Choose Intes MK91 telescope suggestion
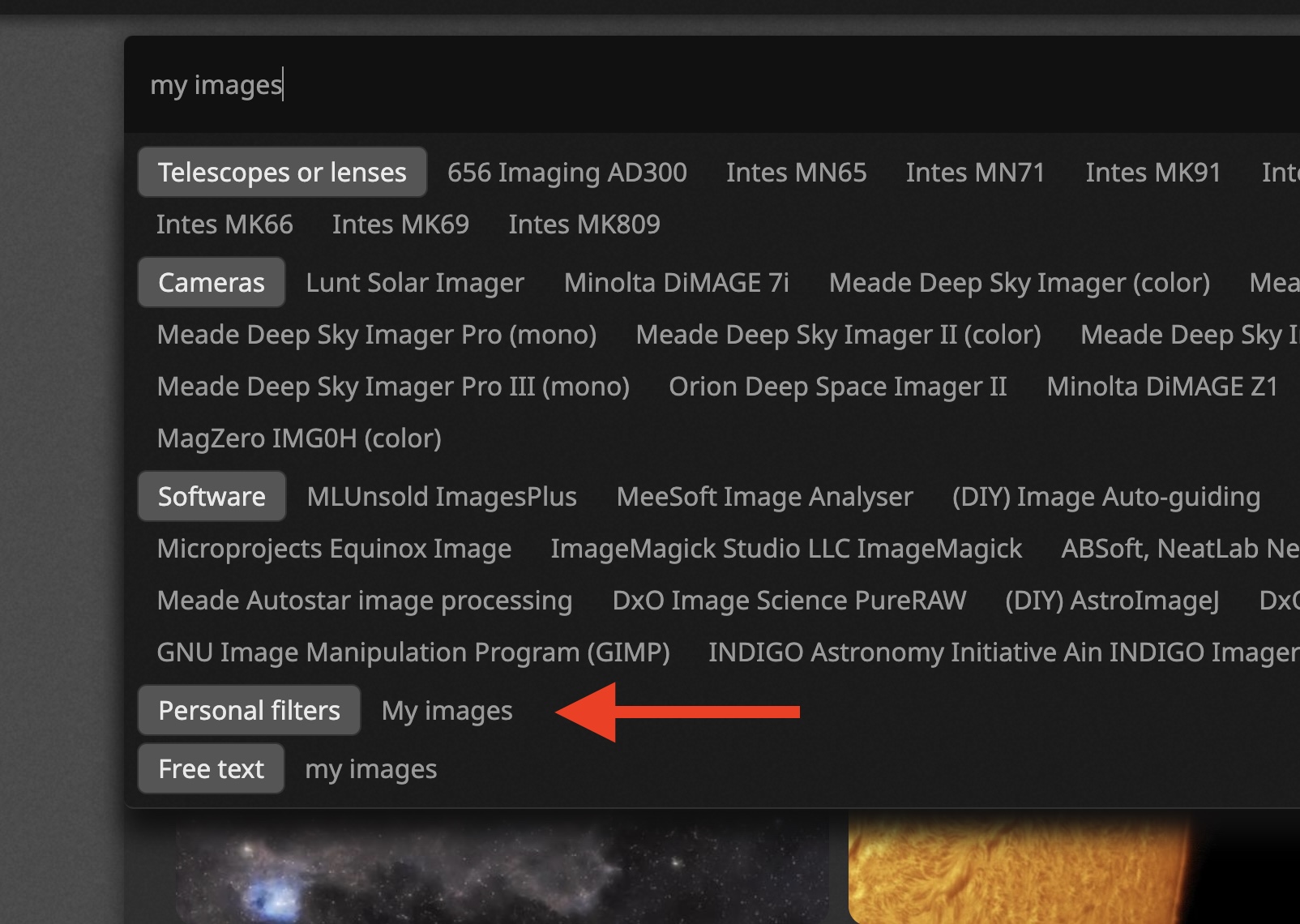Viewport: 1300px width, 924px height. click(1153, 172)
